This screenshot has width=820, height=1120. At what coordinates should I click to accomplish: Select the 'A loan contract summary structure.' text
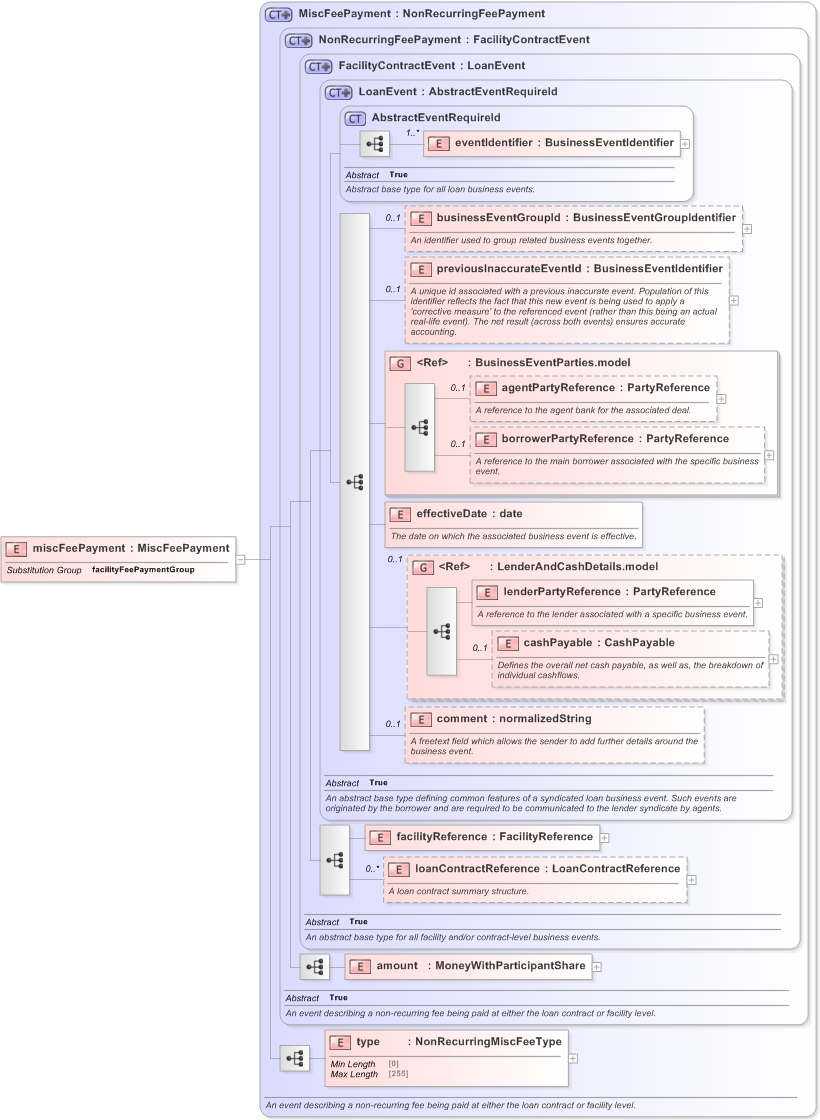coord(459,891)
